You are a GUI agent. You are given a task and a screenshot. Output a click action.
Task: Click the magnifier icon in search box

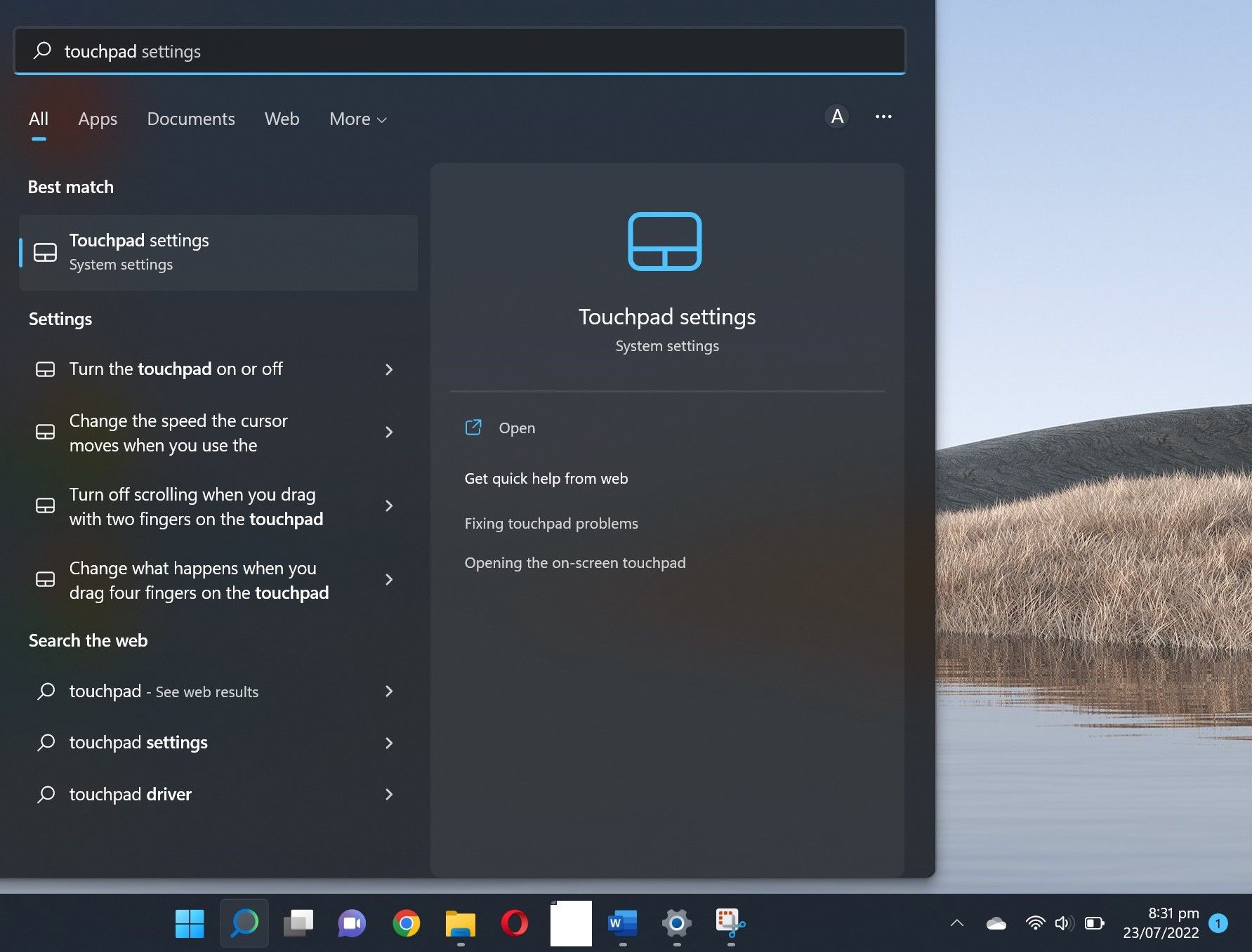tap(42, 51)
